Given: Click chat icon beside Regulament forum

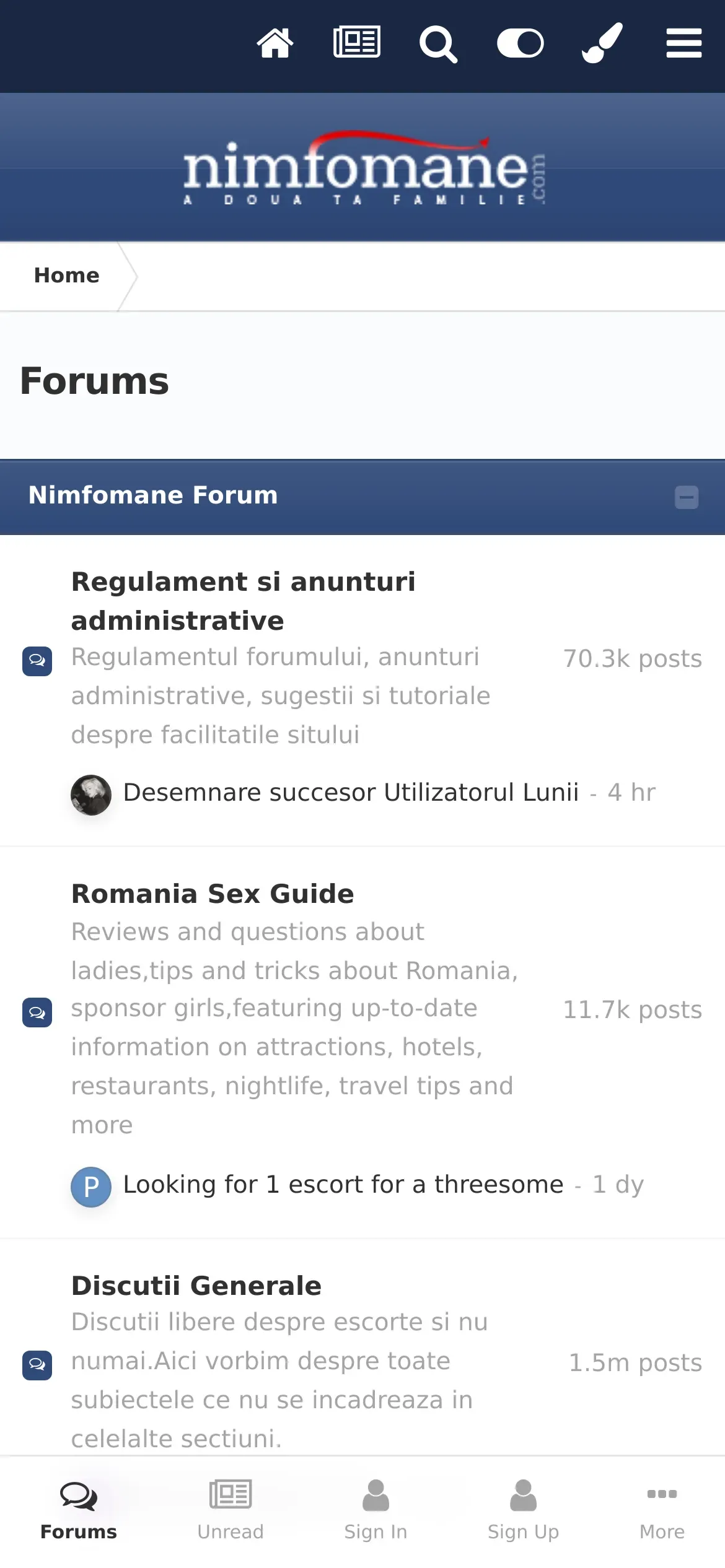Looking at the screenshot, I should tap(37, 661).
